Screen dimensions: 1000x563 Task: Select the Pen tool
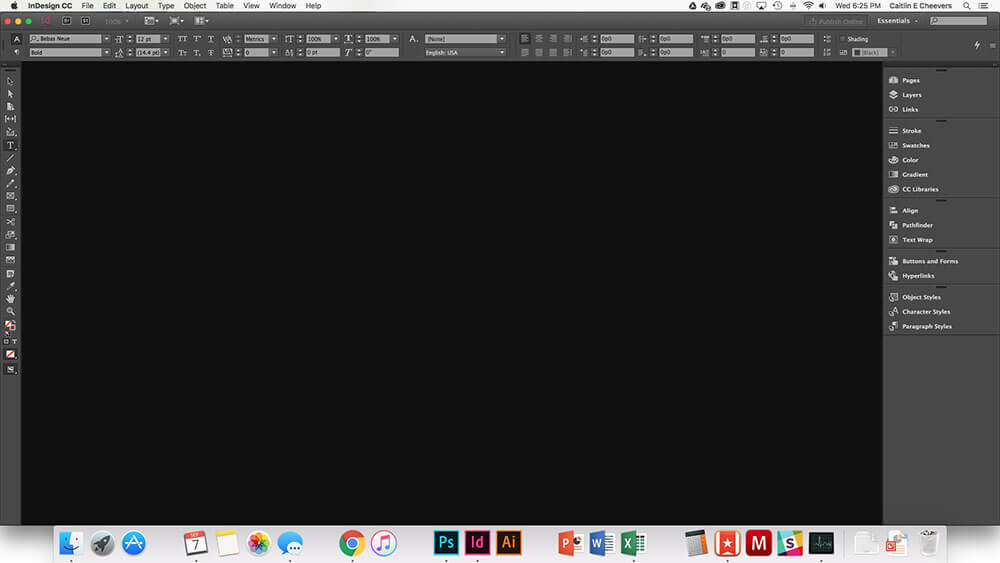coord(10,171)
